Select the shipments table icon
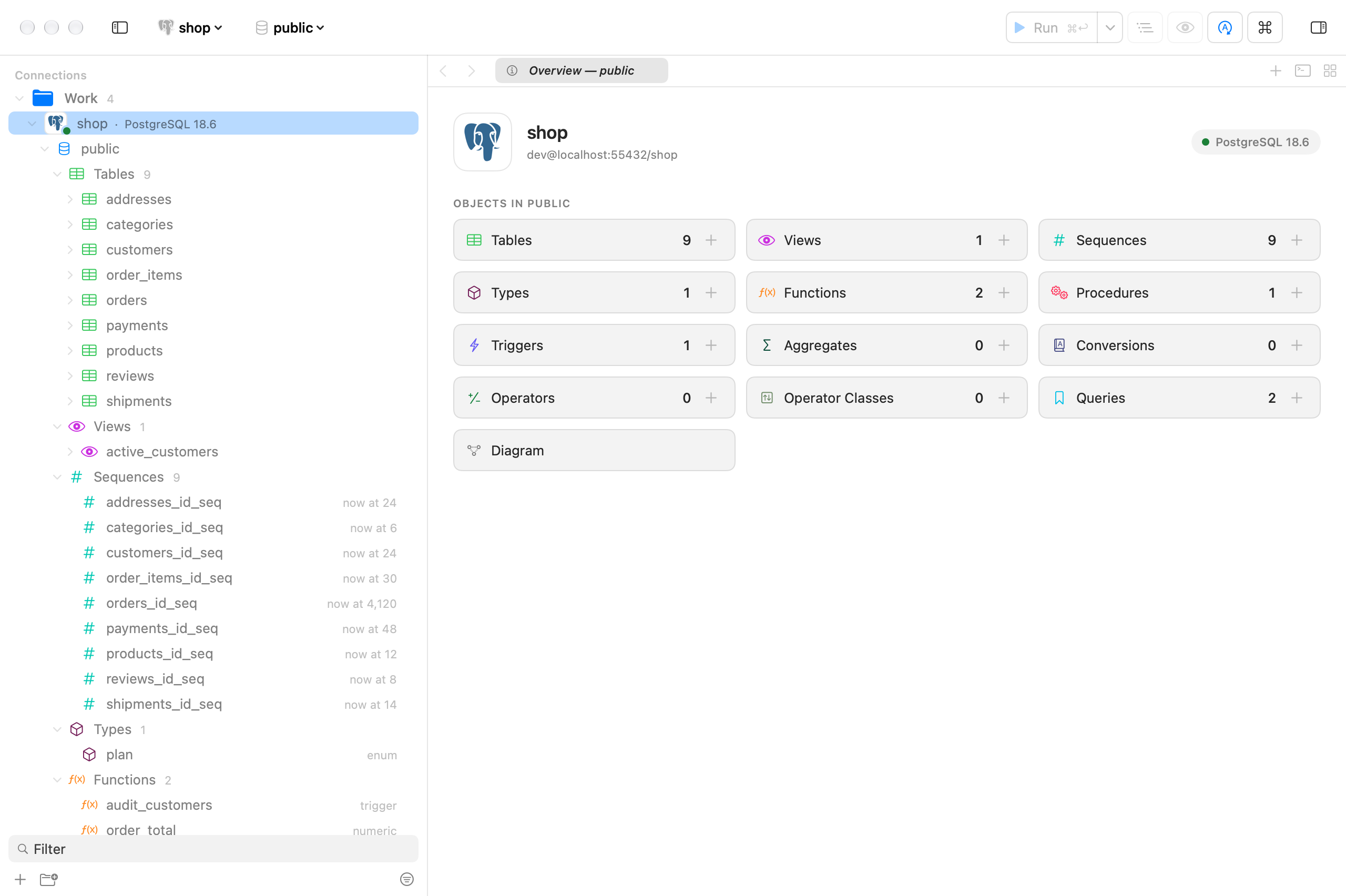The width and height of the screenshot is (1346, 896). [89, 401]
